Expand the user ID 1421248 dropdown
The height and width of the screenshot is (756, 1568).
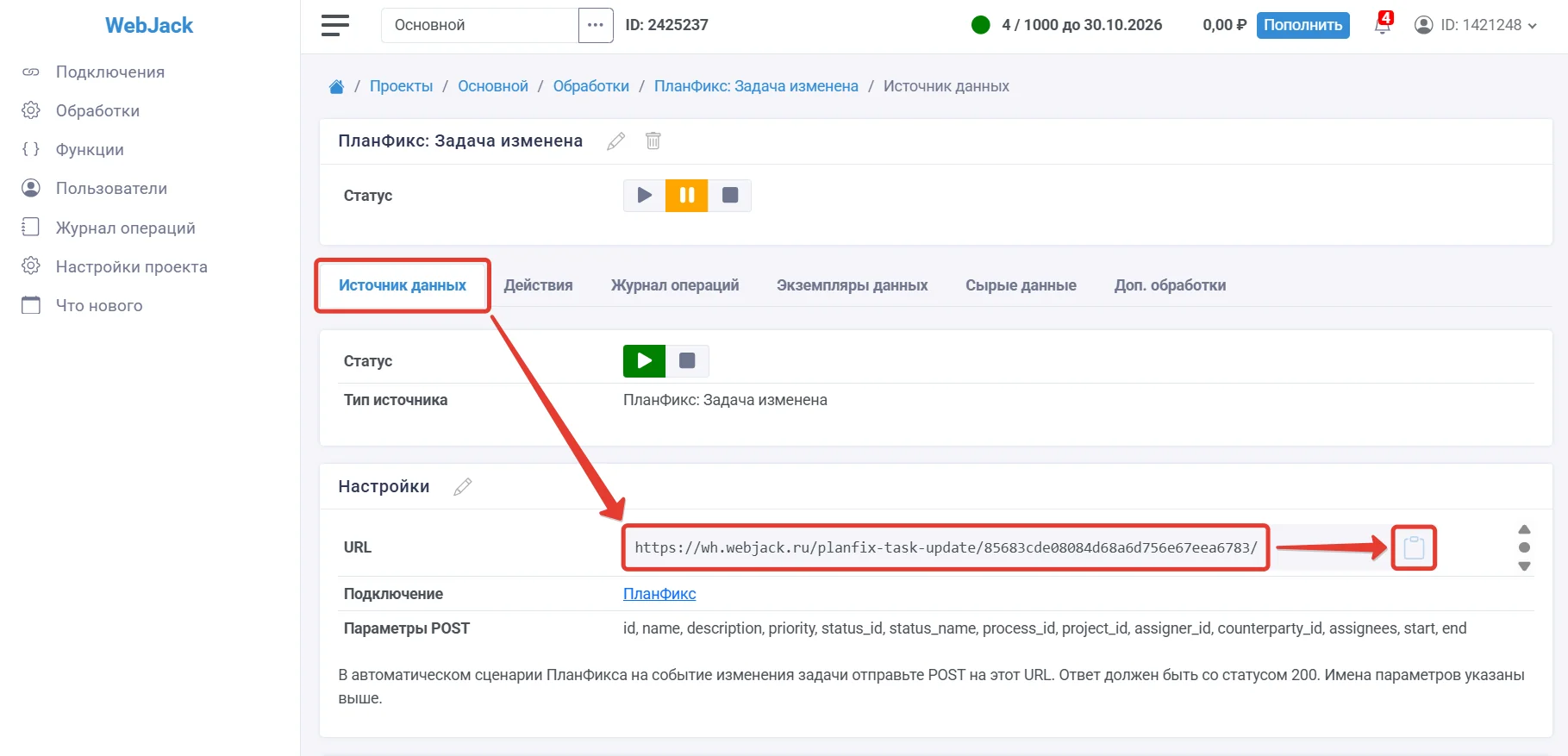coord(1476,25)
